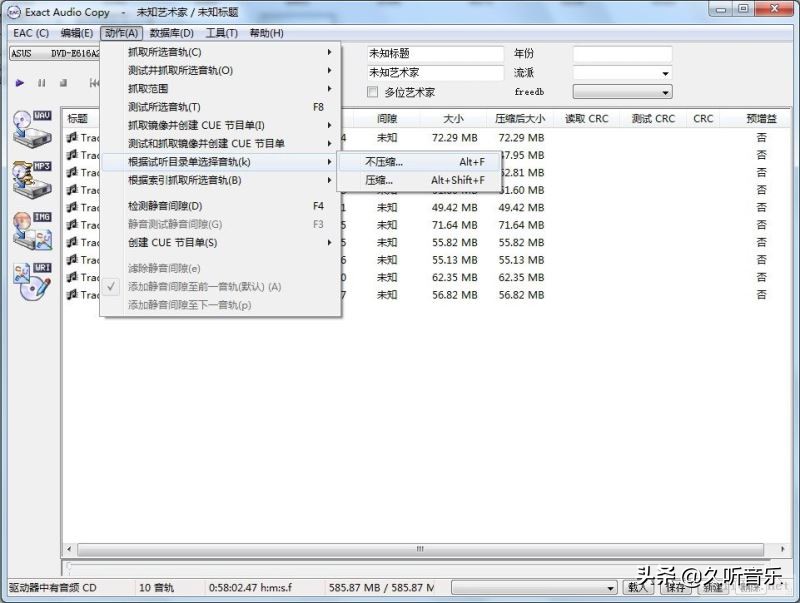
Task: Select the 62.35 MB size cell
Action: tap(455, 278)
